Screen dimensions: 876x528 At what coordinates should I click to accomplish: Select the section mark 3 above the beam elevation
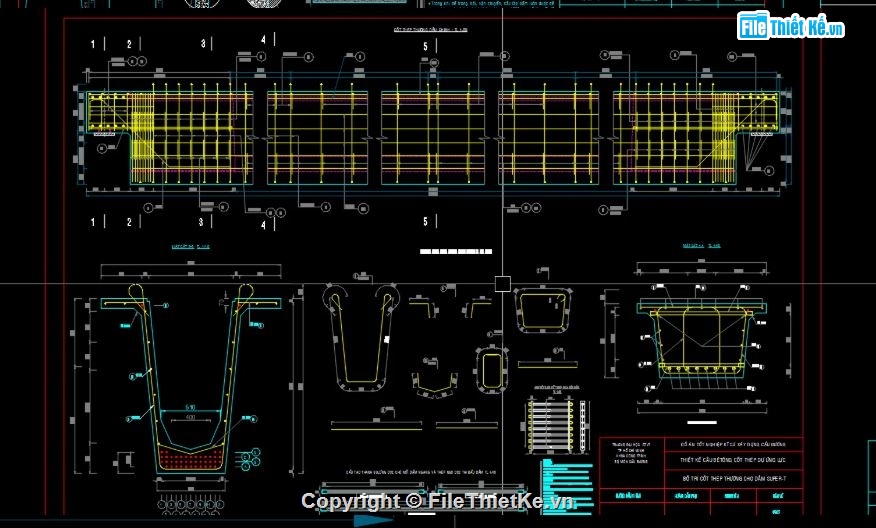tap(203, 43)
